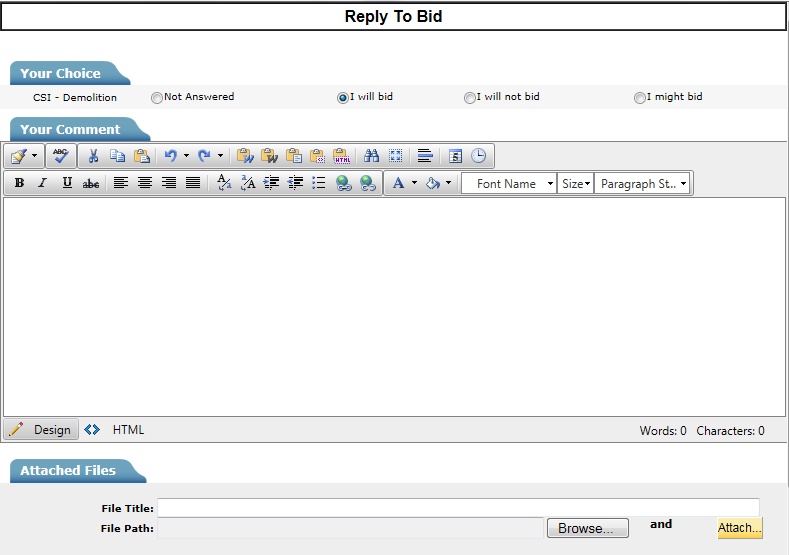Insert a horizontal rule
The height and width of the screenshot is (555, 789).
coord(425,156)
